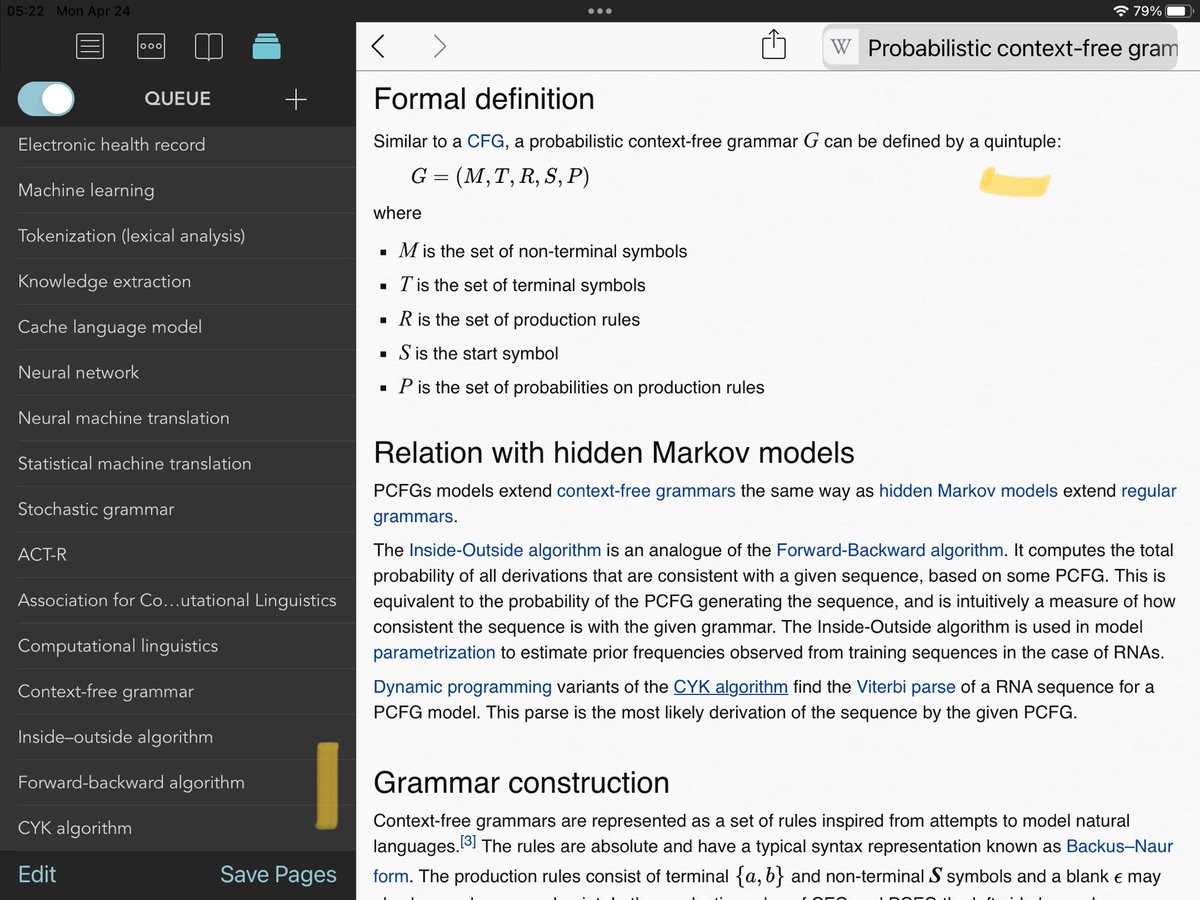Tap Save Pages button

(278, 874)
